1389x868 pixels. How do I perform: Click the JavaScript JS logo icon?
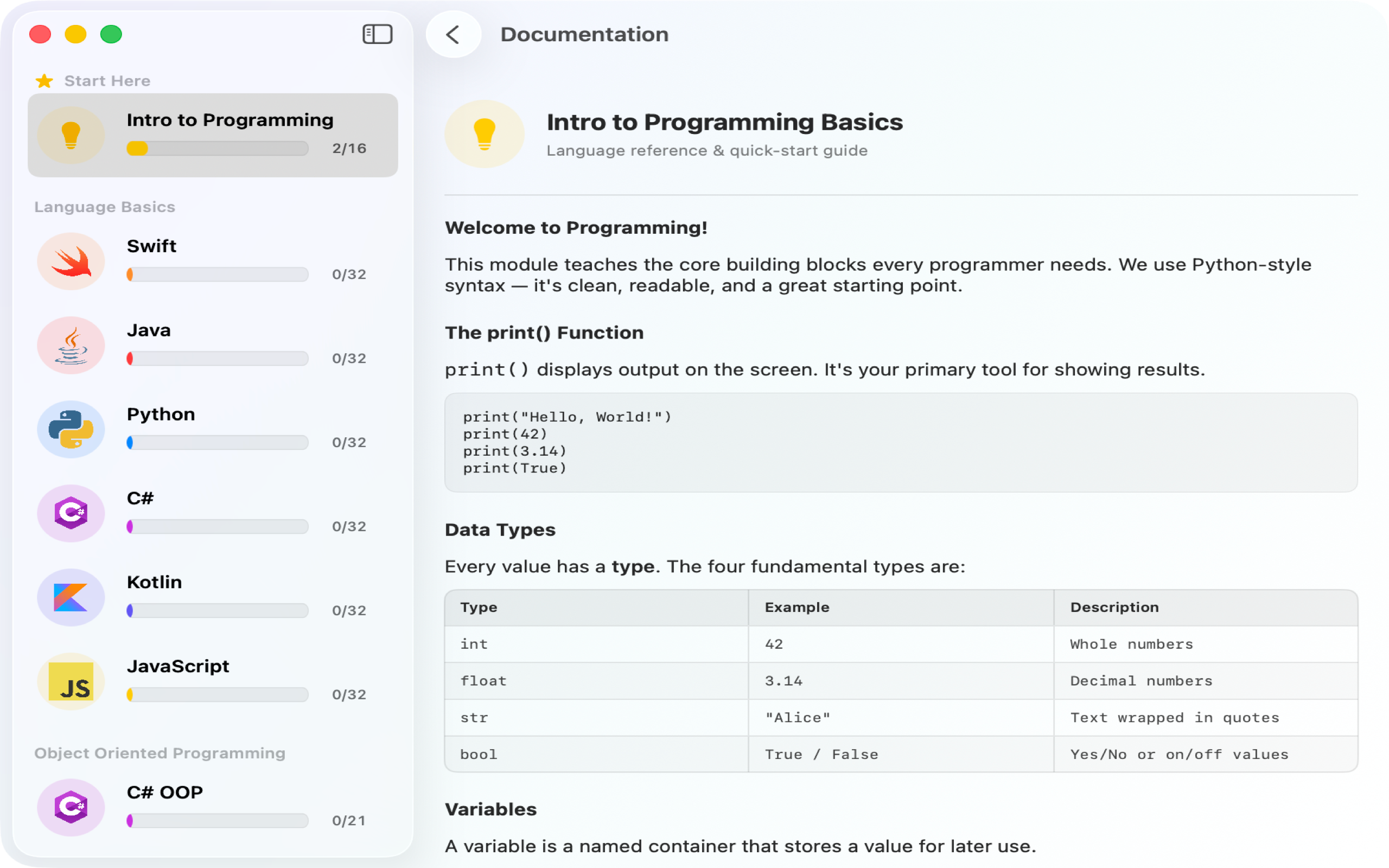71,681
